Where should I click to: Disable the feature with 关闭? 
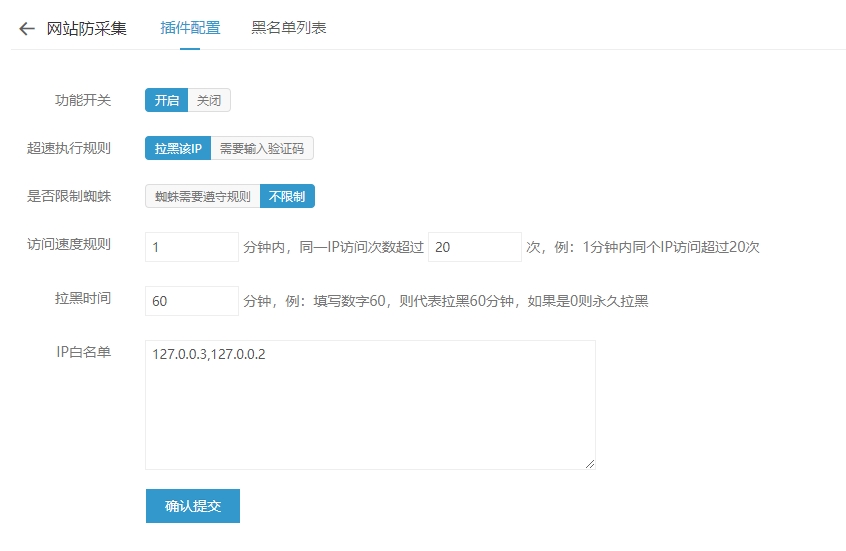point(209,100)
